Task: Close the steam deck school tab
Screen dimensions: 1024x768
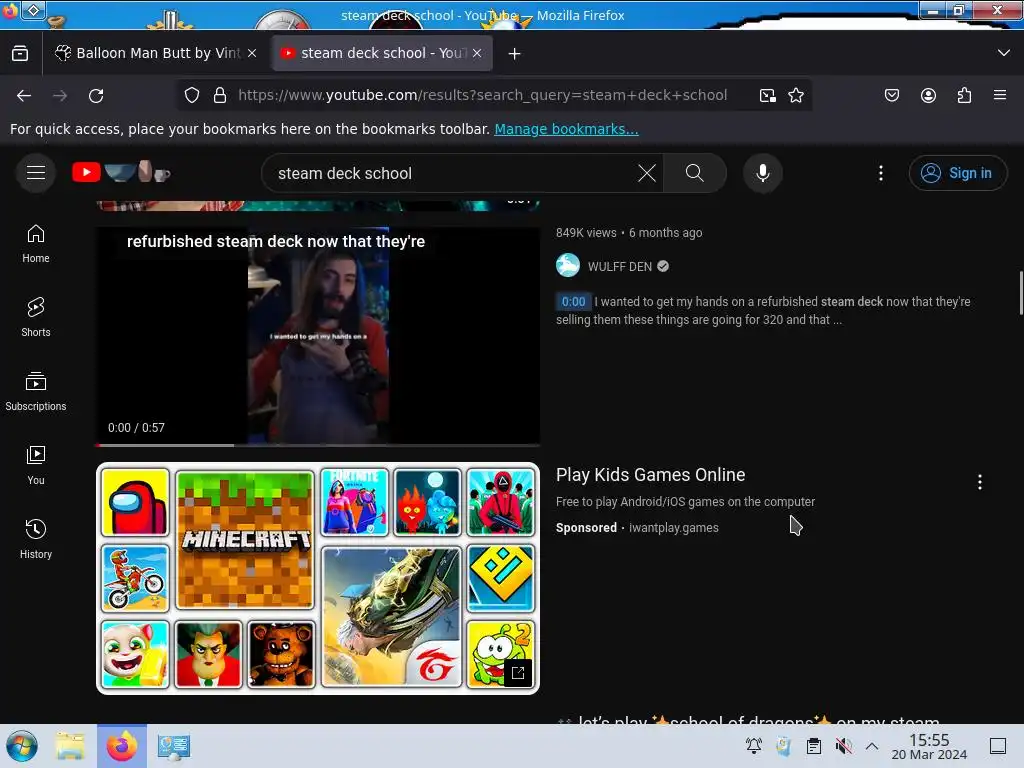Action: [x=477, y=53]
